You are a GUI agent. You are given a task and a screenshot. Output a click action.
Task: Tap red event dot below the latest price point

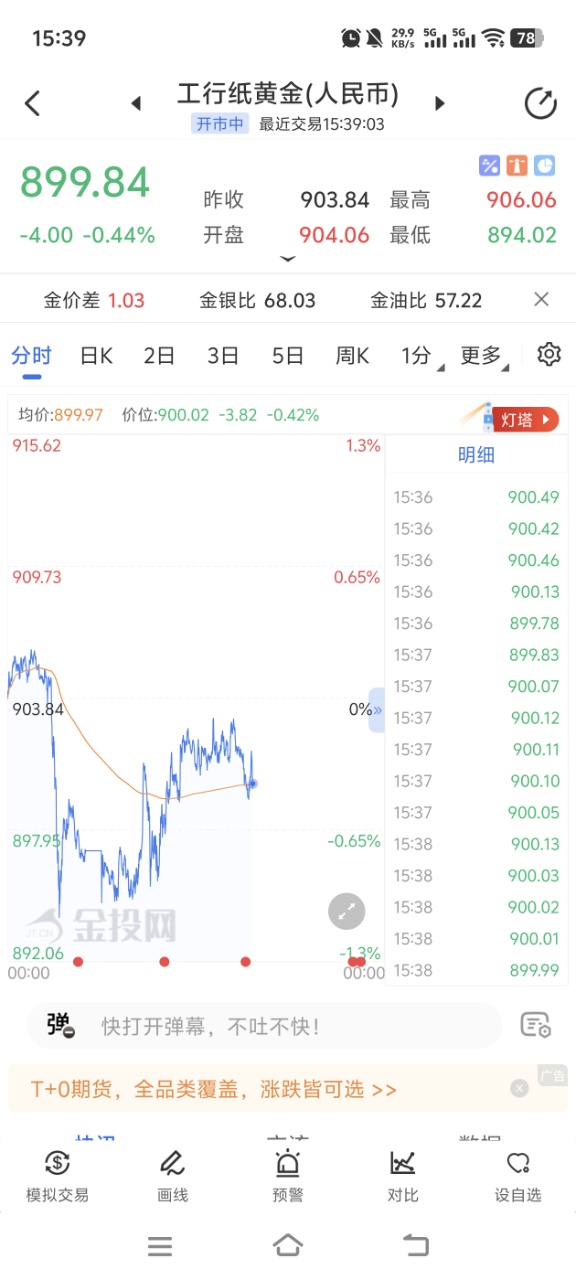pos(245,962)
